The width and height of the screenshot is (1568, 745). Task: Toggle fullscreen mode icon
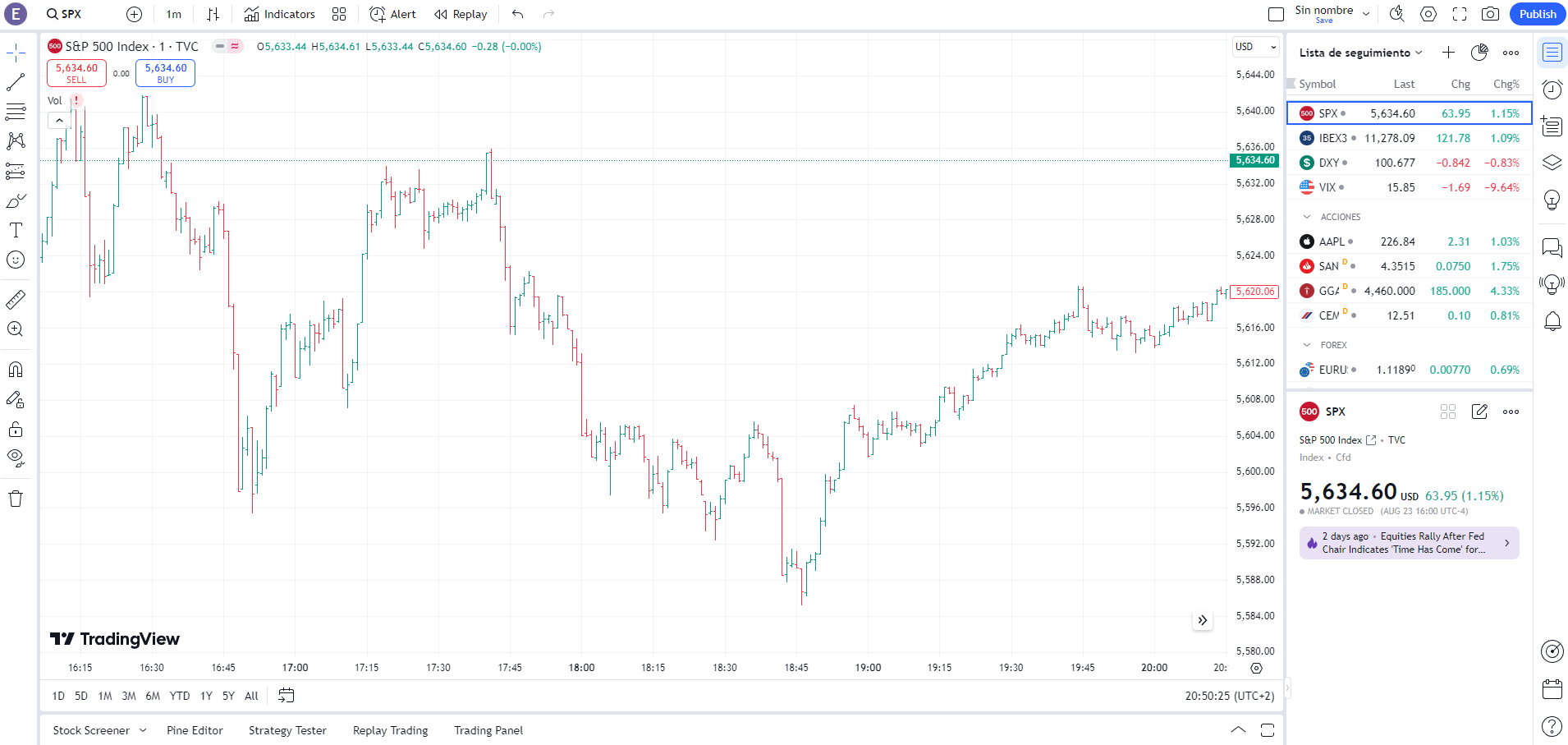[1460, 14]
